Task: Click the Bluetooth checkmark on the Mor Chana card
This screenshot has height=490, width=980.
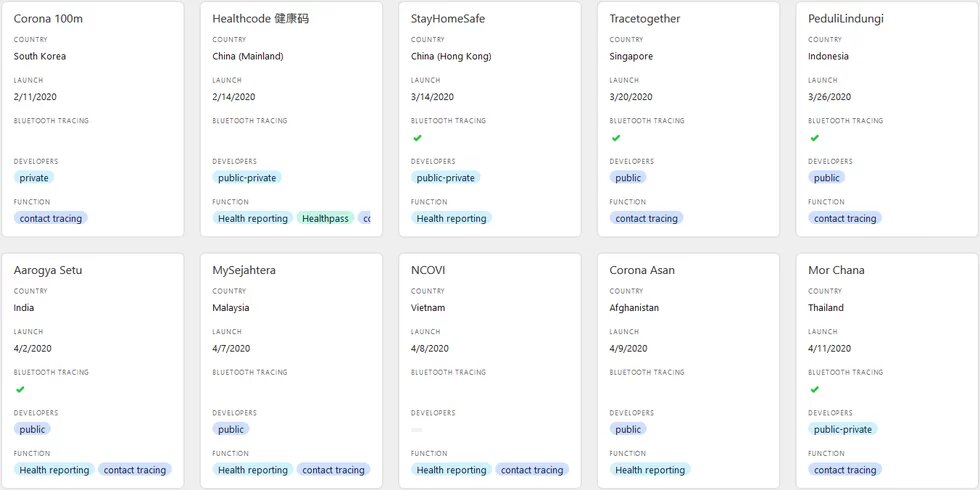Action: coord(814,389)
